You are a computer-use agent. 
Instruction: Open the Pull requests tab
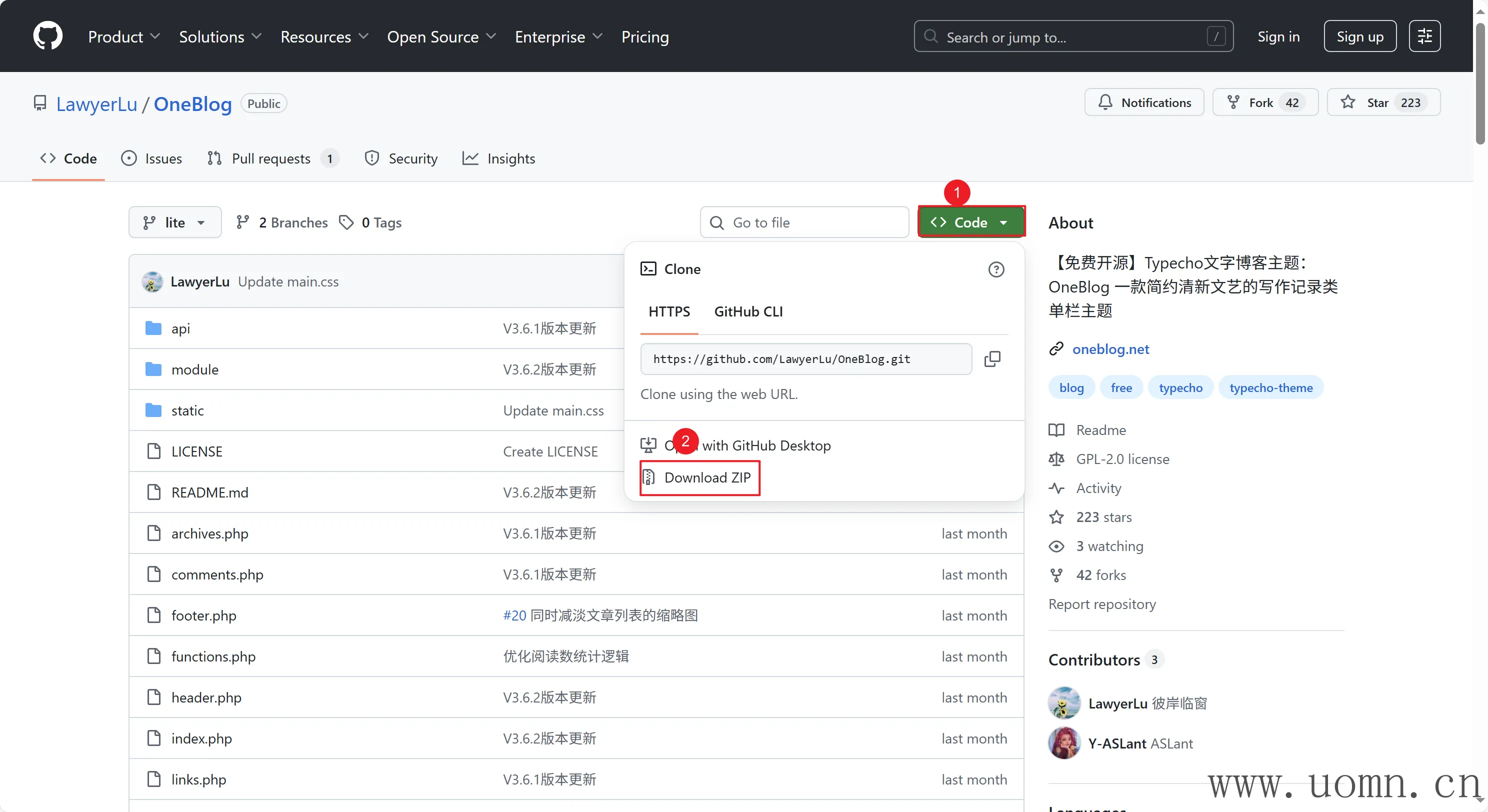272,158
